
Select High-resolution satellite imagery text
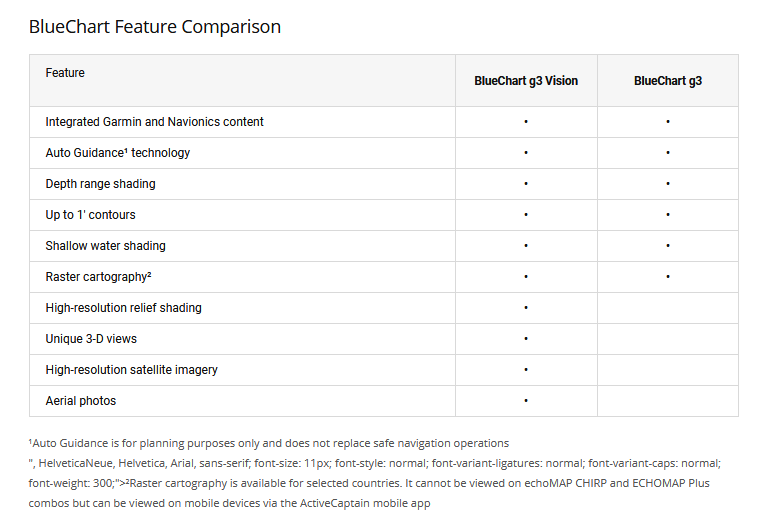131,370
